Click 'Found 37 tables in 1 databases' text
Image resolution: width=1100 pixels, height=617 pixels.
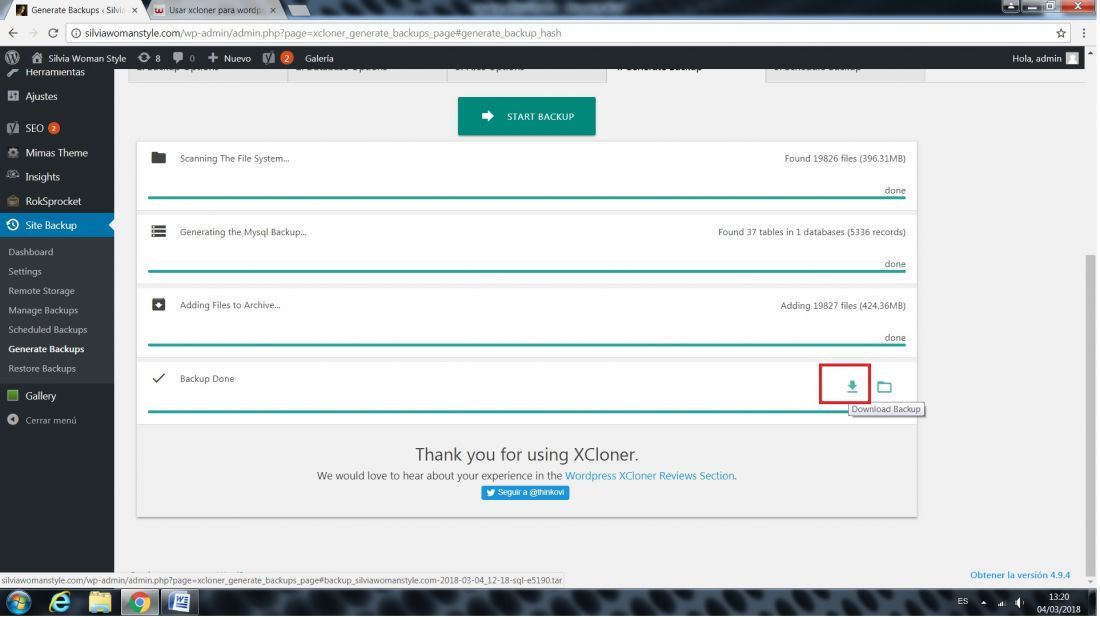[813, 232]
